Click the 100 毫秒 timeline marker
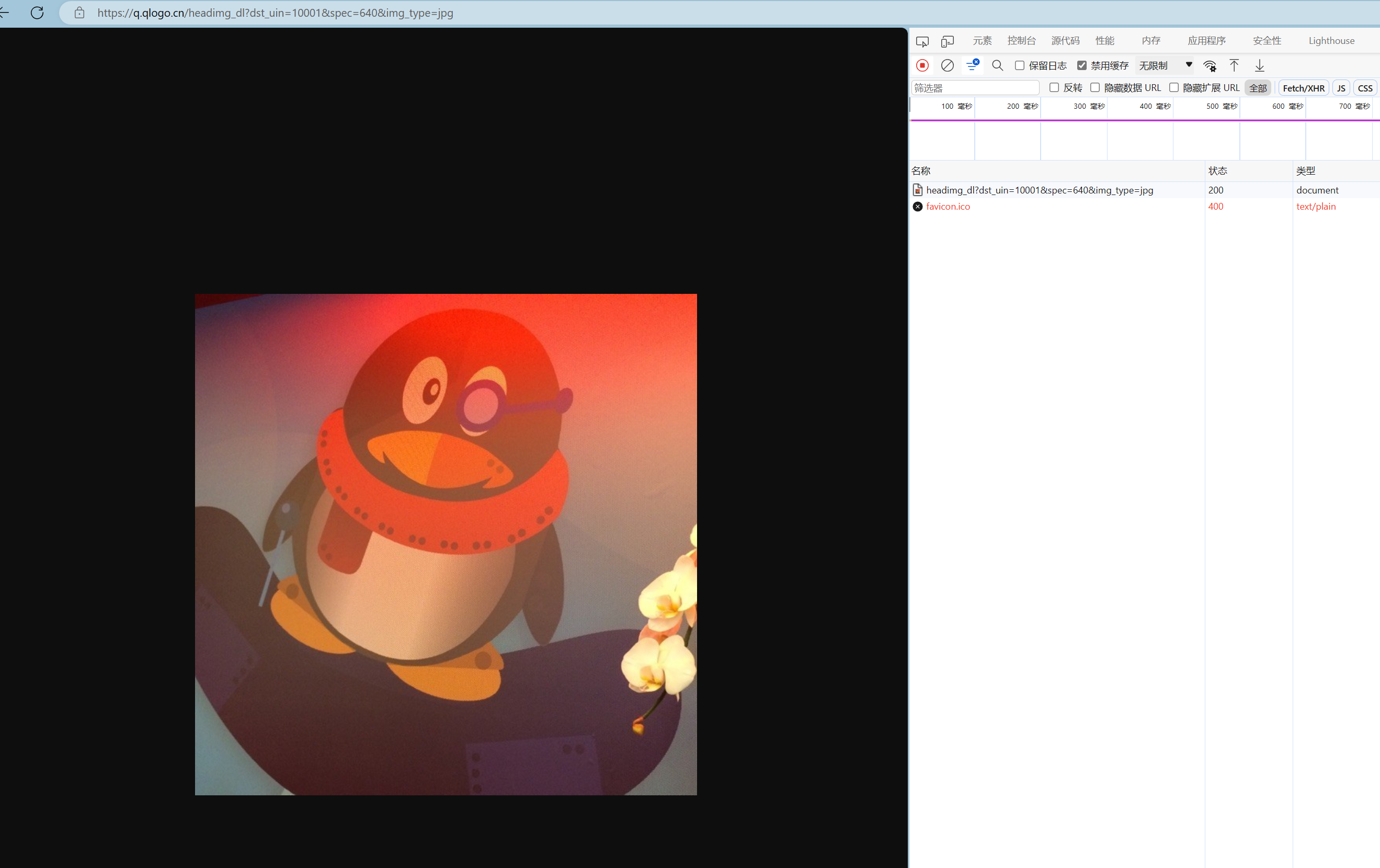Viewport: 1380px width, 868px height. click(x=956, y=107)
